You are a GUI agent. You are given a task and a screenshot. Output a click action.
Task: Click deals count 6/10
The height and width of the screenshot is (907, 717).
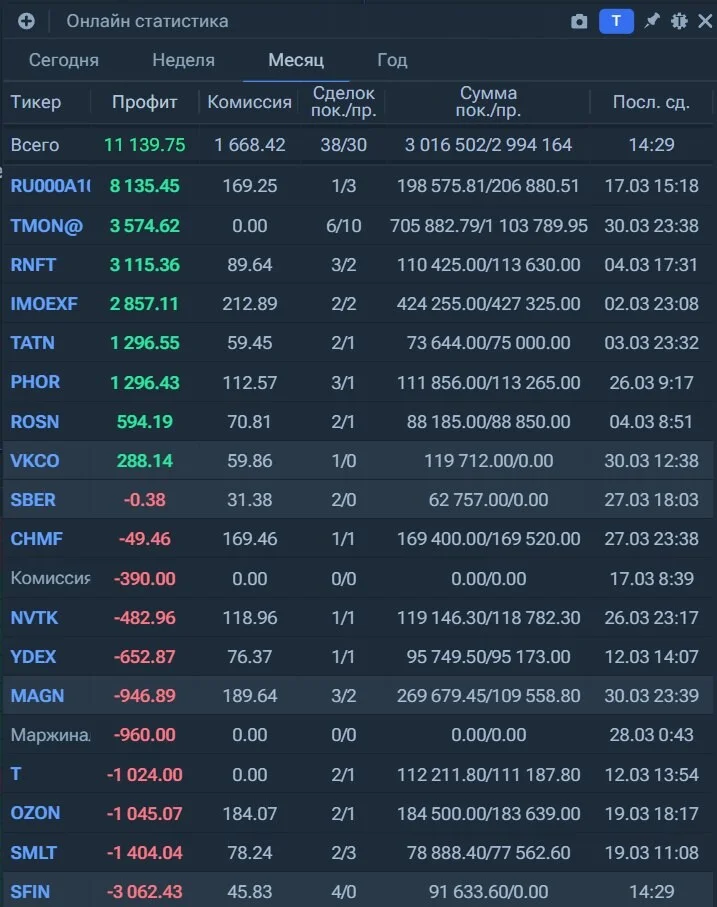tap(343, 226)
